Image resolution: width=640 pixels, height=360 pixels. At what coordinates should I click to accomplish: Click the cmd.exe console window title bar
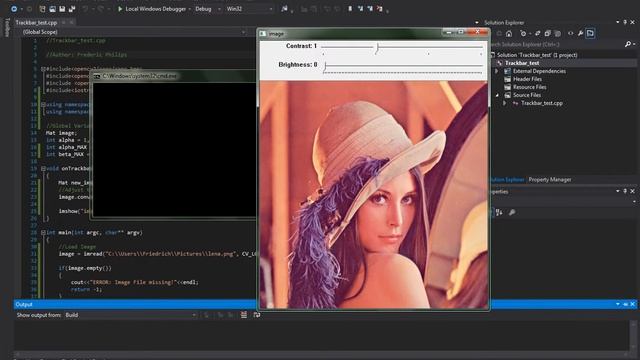coord(173,76)
